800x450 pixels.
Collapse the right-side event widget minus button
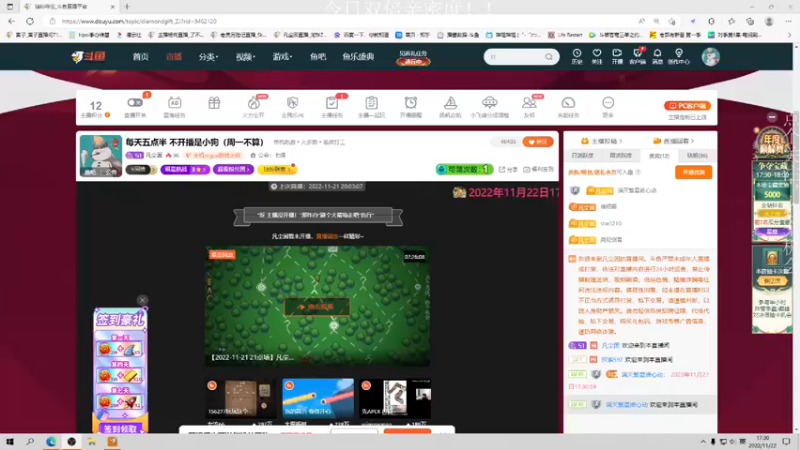(772, 117)
